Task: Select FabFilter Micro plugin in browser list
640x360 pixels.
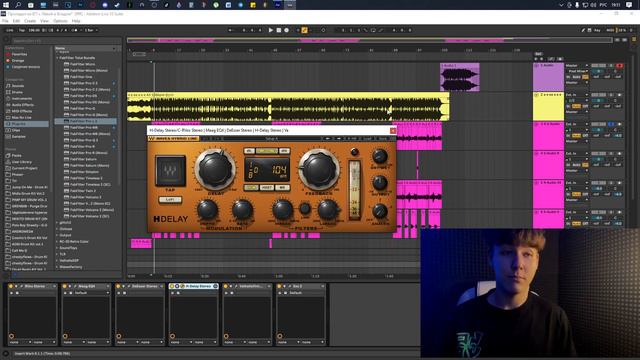Action: tap(82, 64)
